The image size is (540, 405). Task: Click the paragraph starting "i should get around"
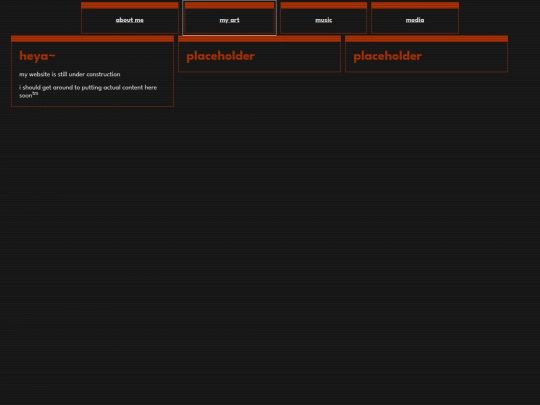coord(88,91)
